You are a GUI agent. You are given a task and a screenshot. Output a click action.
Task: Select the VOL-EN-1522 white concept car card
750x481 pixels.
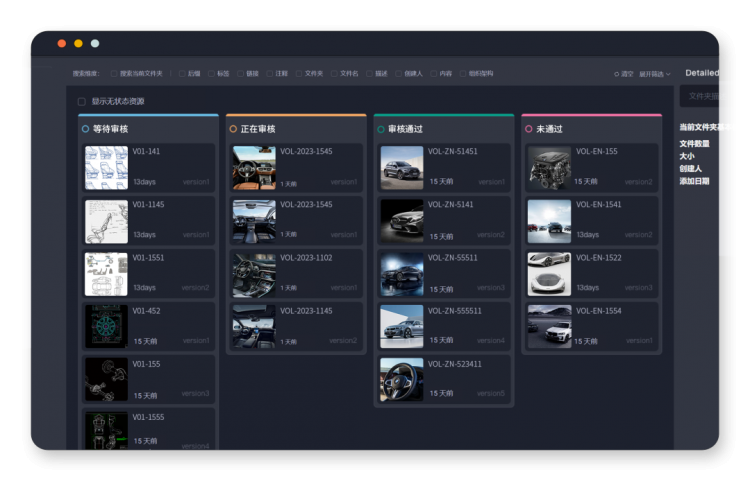point(592,274)
